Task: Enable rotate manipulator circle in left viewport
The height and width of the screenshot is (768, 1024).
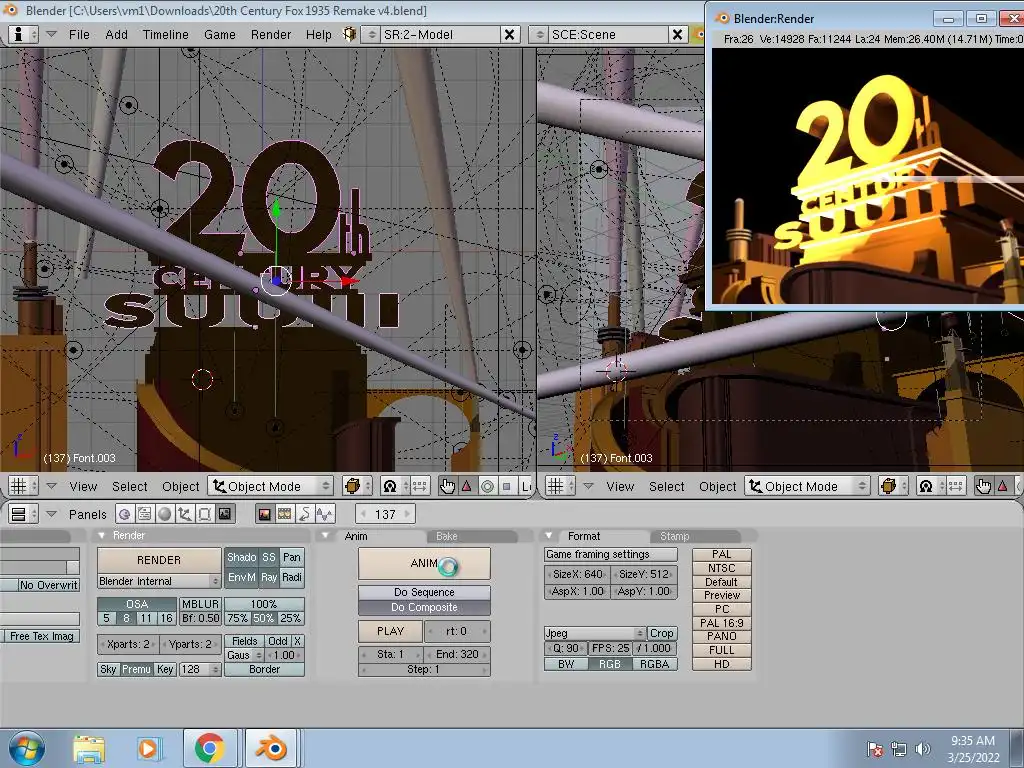Action: point(487,486)
